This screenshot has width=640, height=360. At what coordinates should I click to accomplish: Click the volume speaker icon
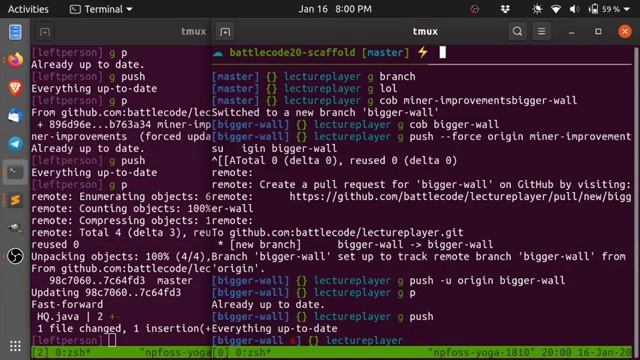(574, 9)
